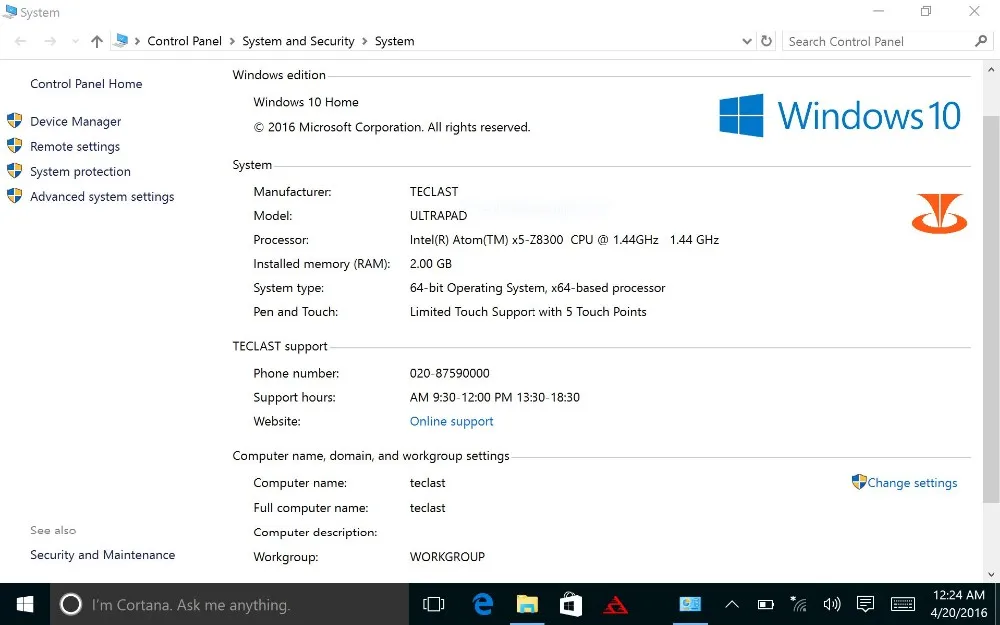Screen dimensions: 1000x625
Task: Refresh the System page
Action: (767, 41)
